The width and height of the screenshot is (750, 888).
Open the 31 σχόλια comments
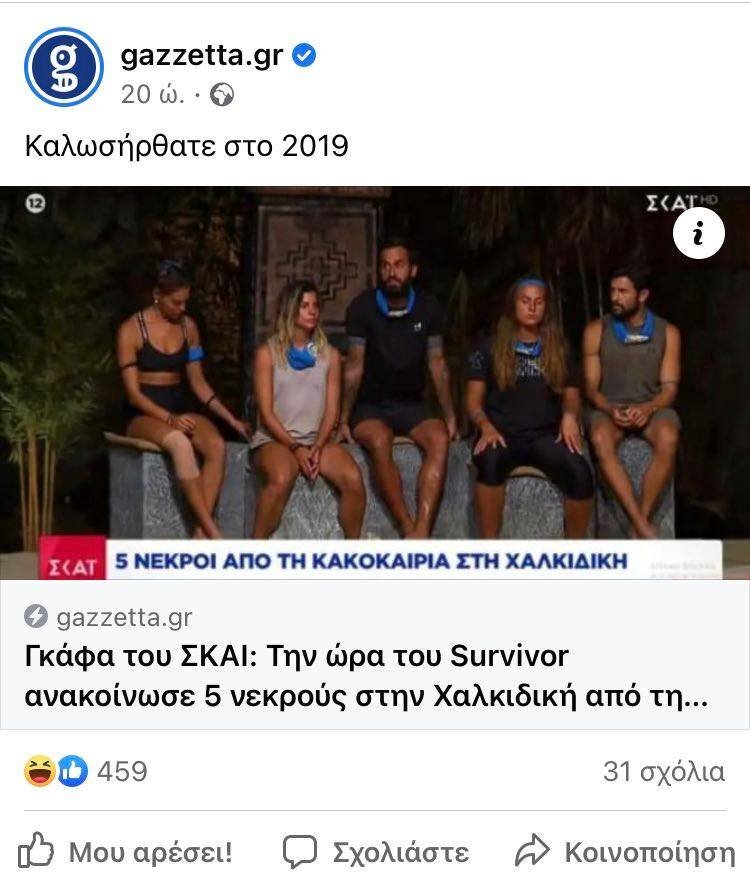tap(664, 771)
